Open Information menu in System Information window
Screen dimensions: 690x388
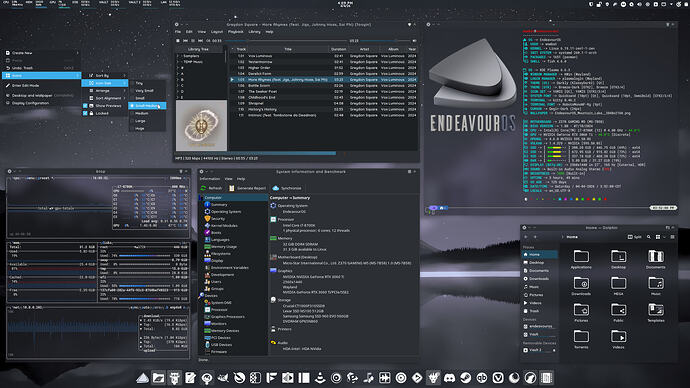(209, 179)
